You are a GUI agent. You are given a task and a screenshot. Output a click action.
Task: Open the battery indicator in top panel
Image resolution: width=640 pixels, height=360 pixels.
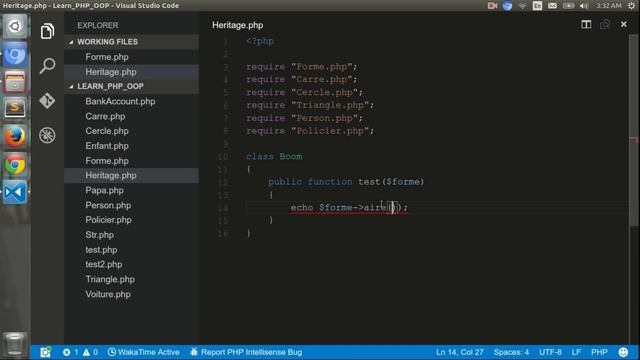[x=568, y=6]
